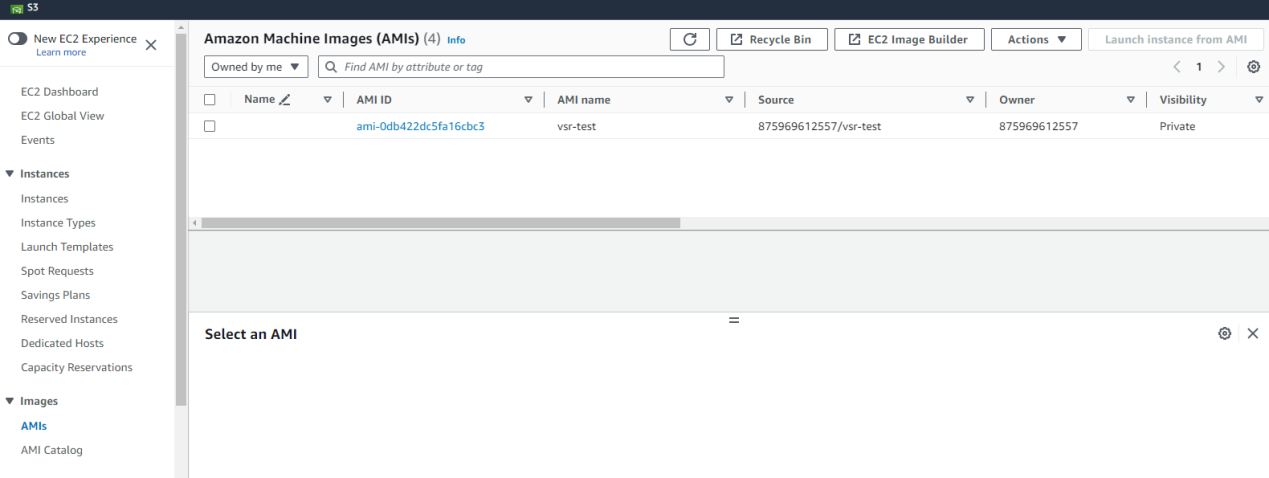Viewport: 1269px width, 478px height.
Task: Click Launch instance from AMI button
Action: [x=1176, y=39]
